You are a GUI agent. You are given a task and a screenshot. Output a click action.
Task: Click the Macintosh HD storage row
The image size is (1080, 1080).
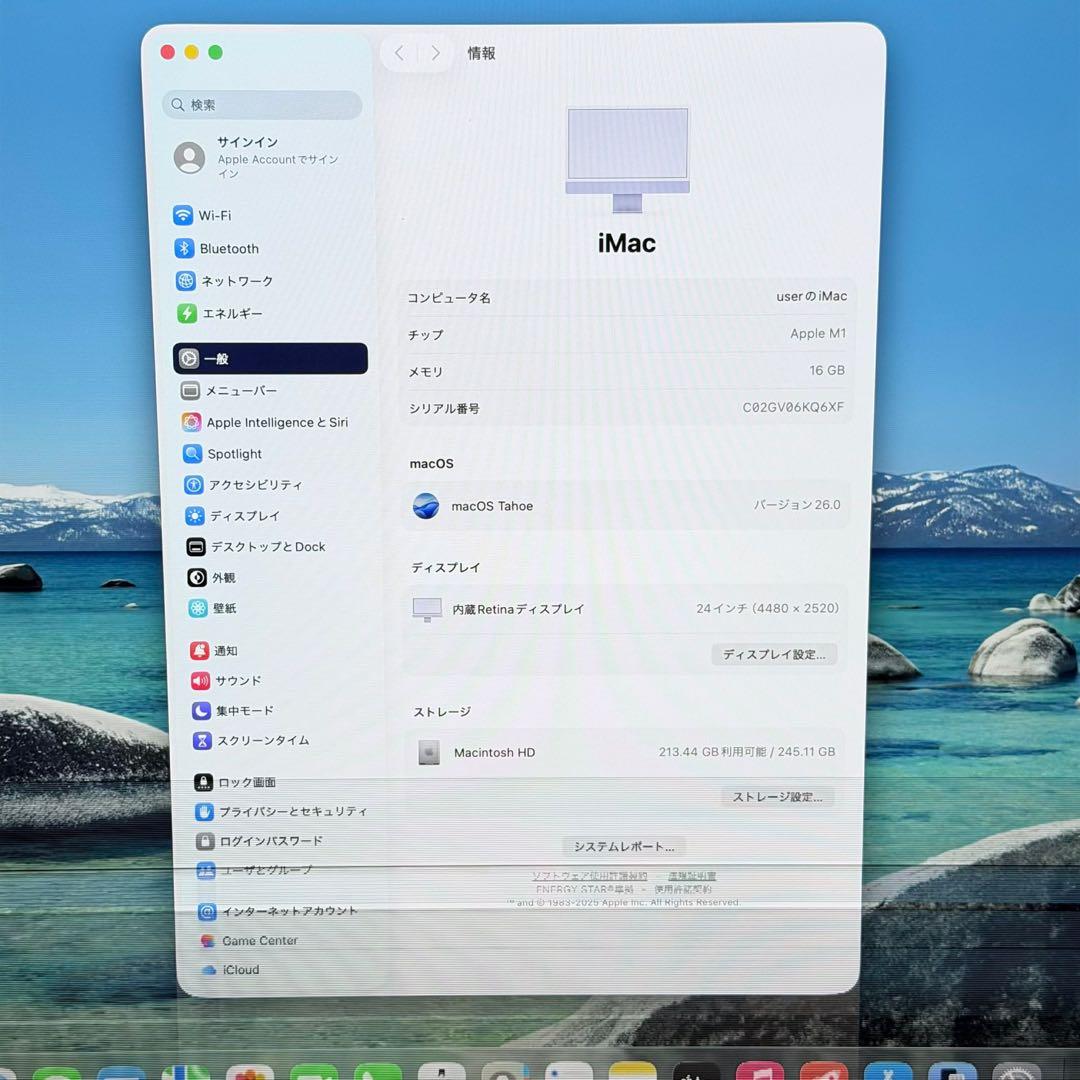pyautogui.click(x=625, y=752)
